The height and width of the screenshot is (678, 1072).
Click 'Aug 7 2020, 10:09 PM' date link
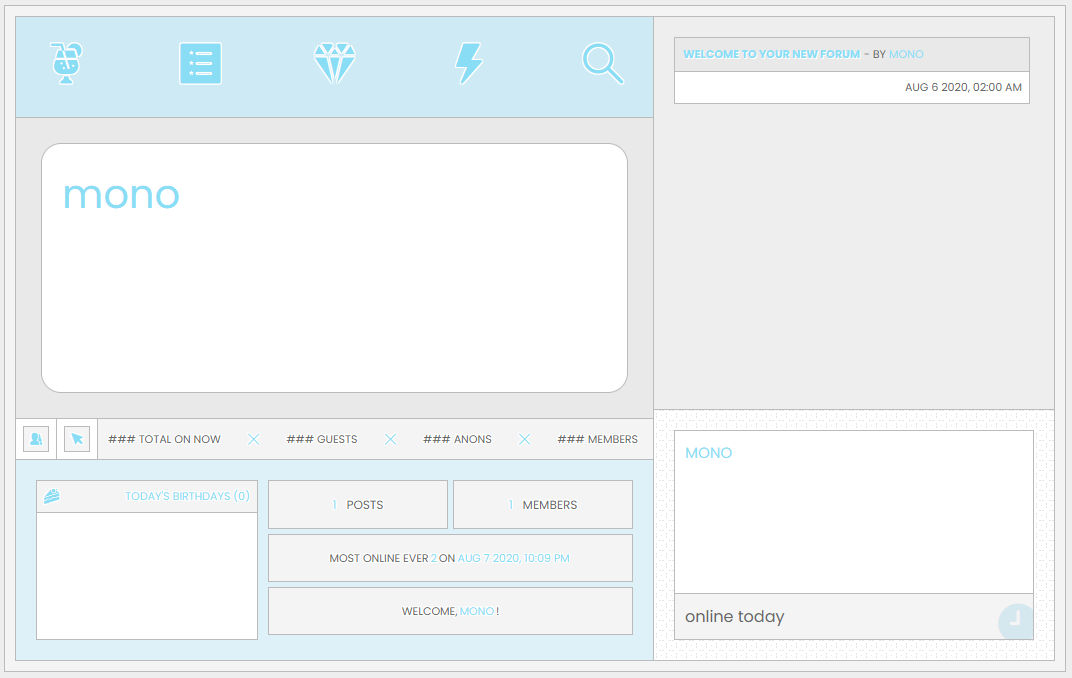(x=513, y=558)
